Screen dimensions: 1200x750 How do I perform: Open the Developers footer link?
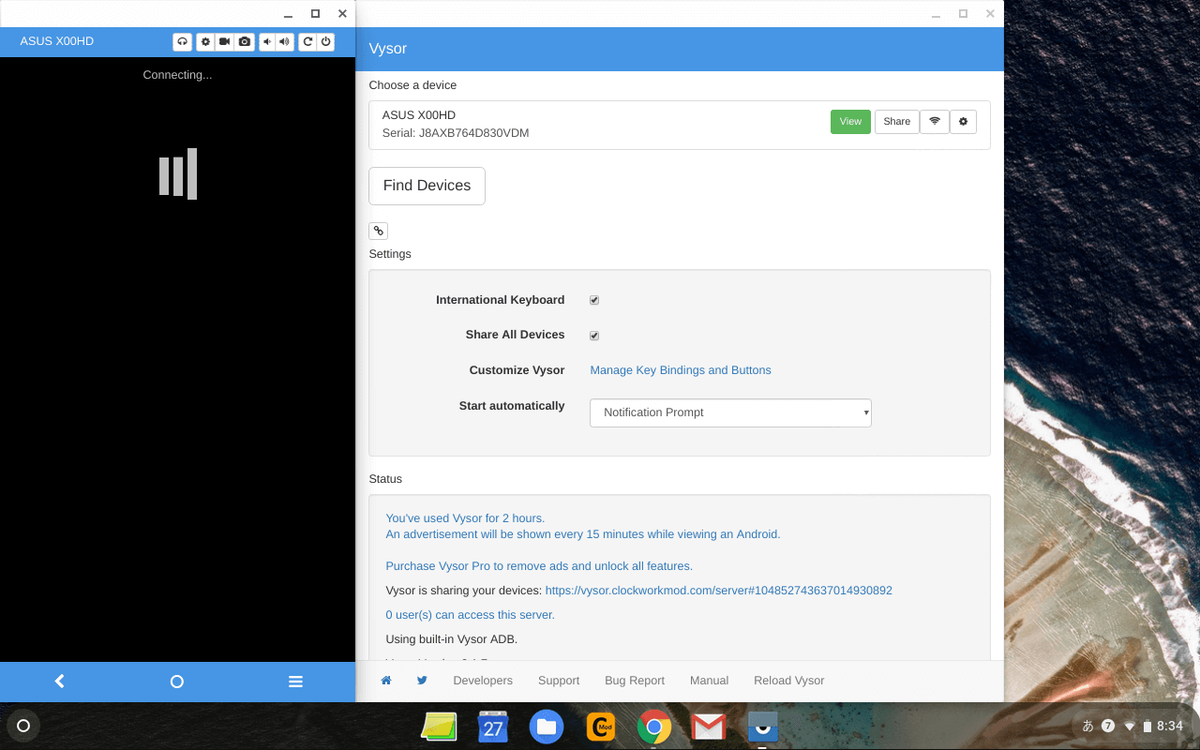click(x=483, y=680)
